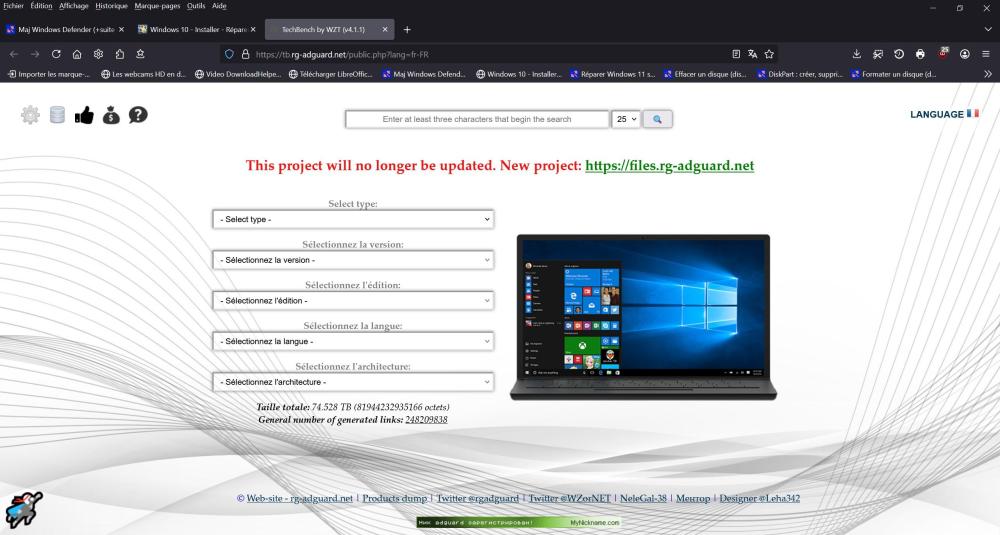Click the print icon in toolbar
The height and width of the screenshot is (535, 1000).
point(920,54)
